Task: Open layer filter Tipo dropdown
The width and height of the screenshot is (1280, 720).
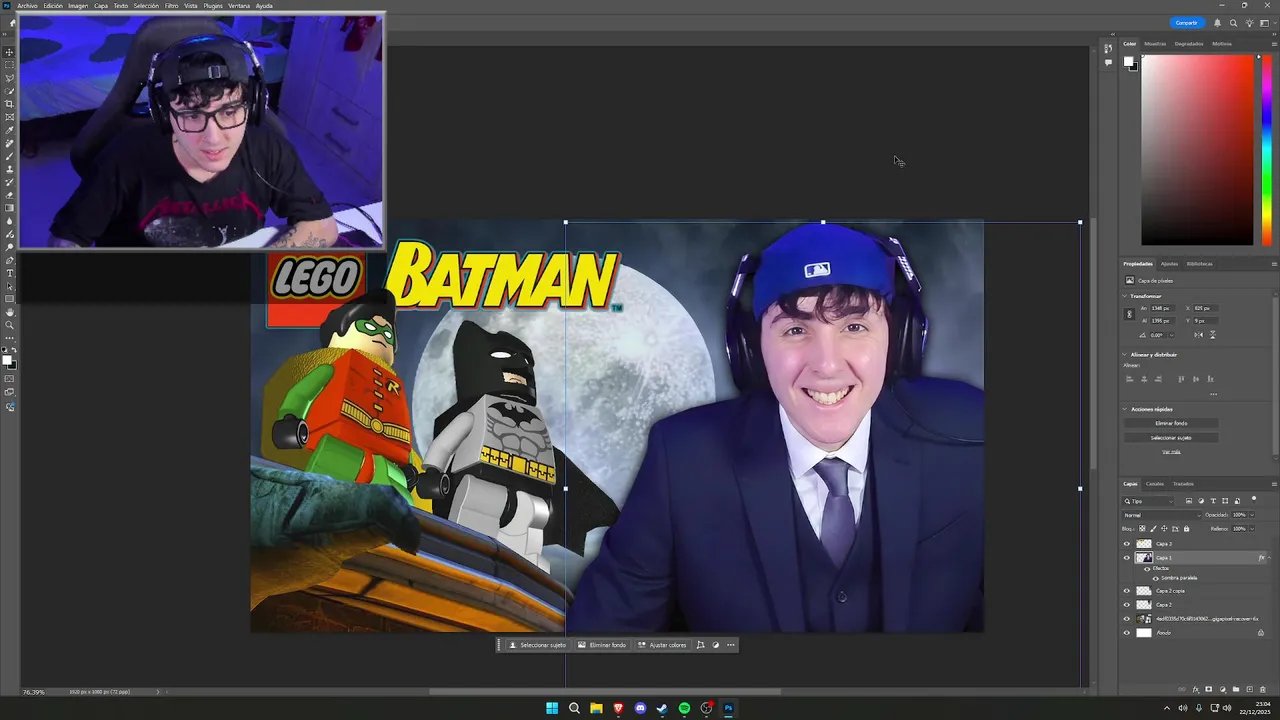Action: tap(1148, 501)
